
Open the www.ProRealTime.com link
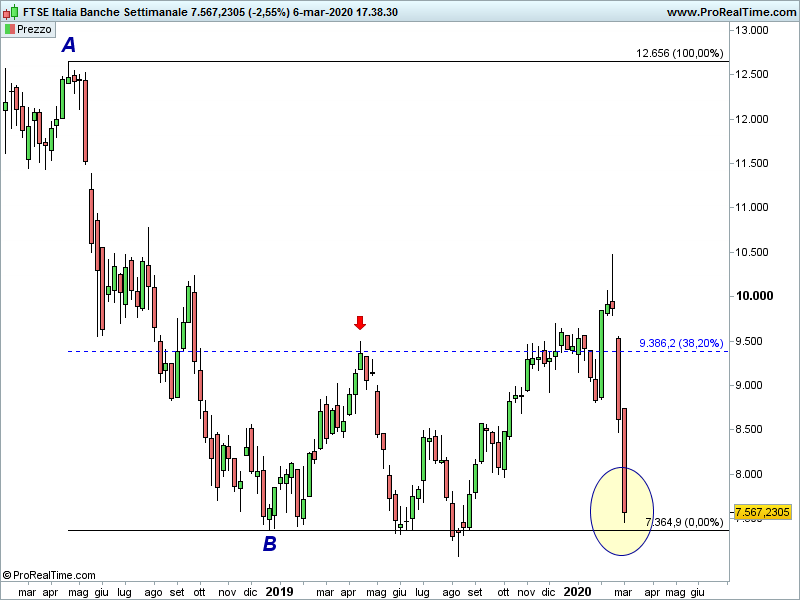pyautogui.click(x=731, y=12)
